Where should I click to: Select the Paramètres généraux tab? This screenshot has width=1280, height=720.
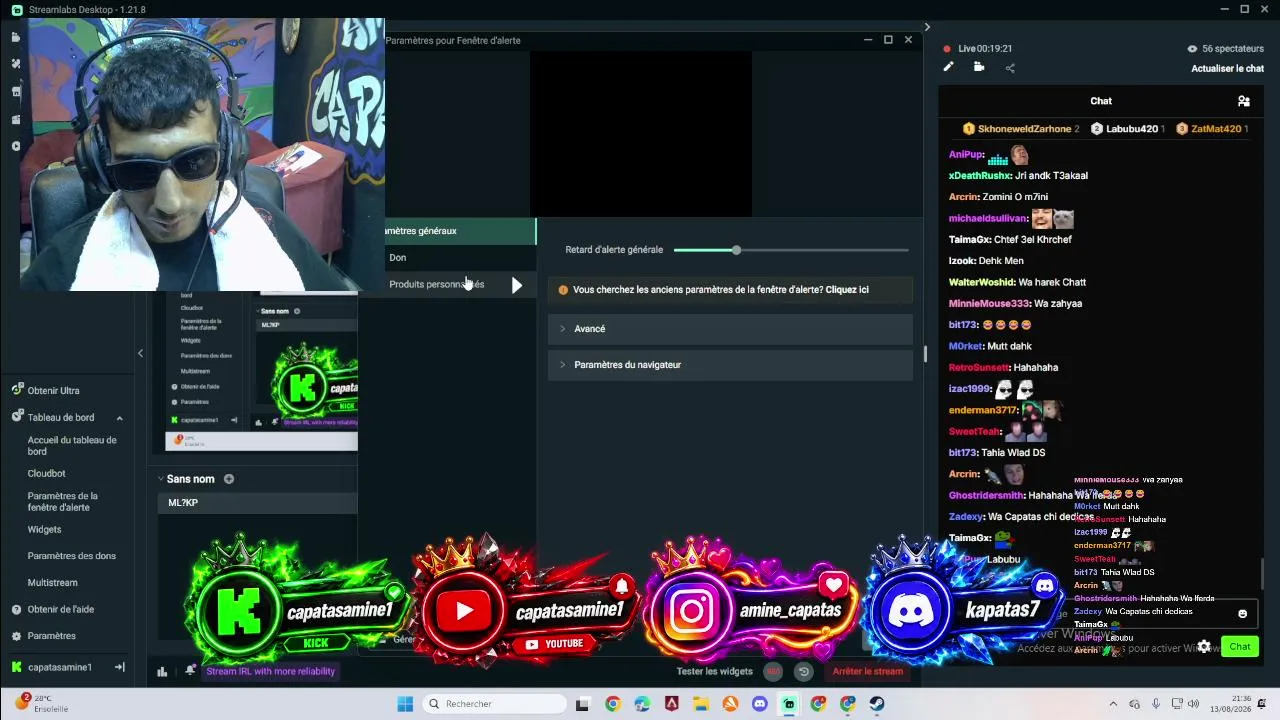461,231
